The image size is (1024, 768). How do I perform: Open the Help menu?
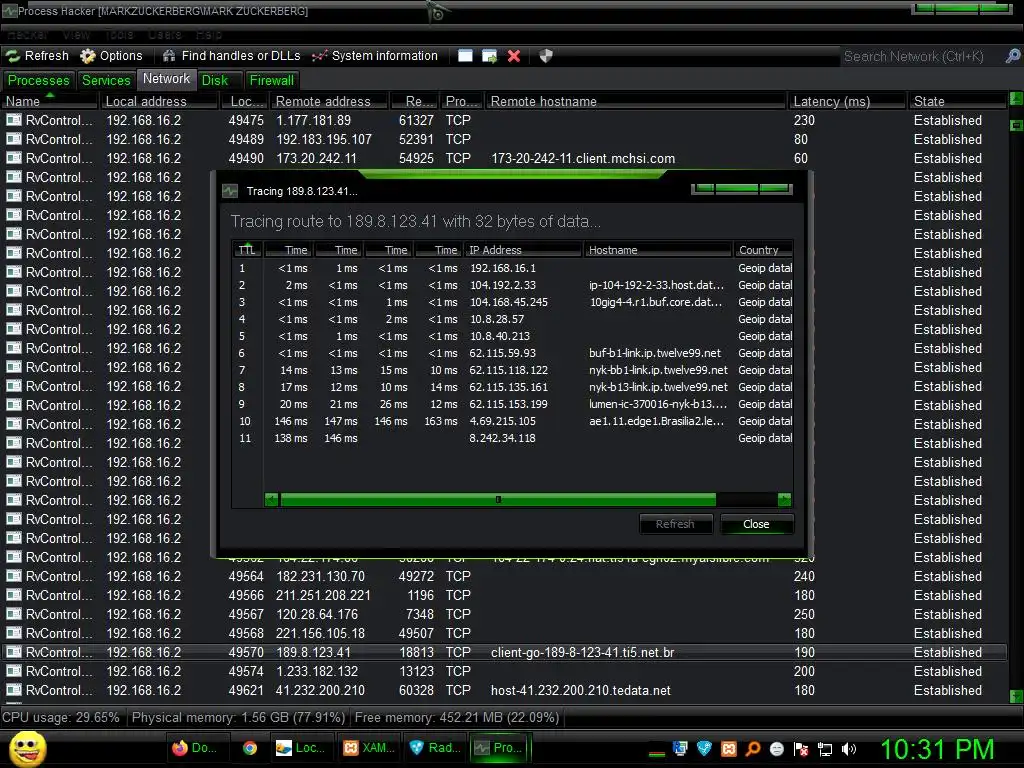coord(209,34)
